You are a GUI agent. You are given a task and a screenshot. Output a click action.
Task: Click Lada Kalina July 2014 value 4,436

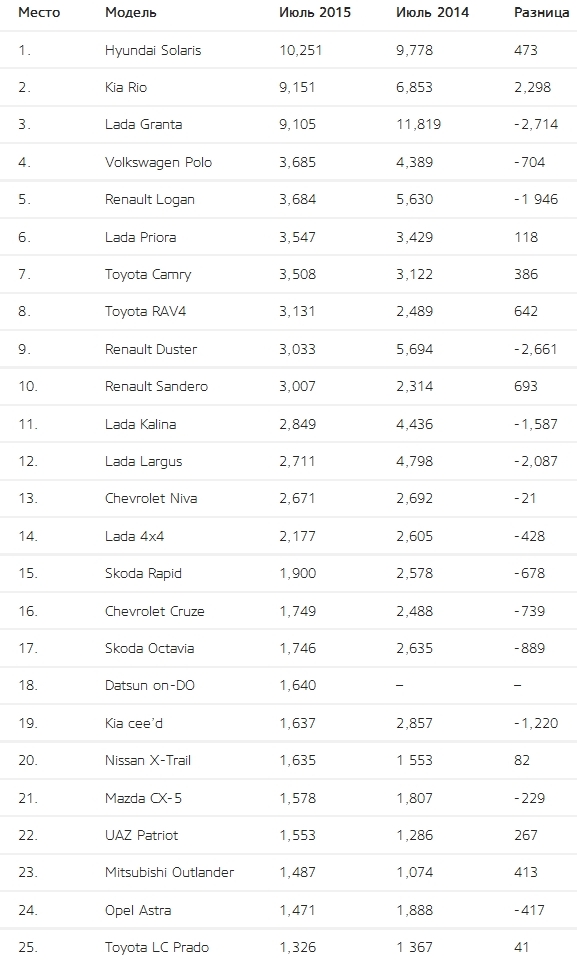[415, 424]
